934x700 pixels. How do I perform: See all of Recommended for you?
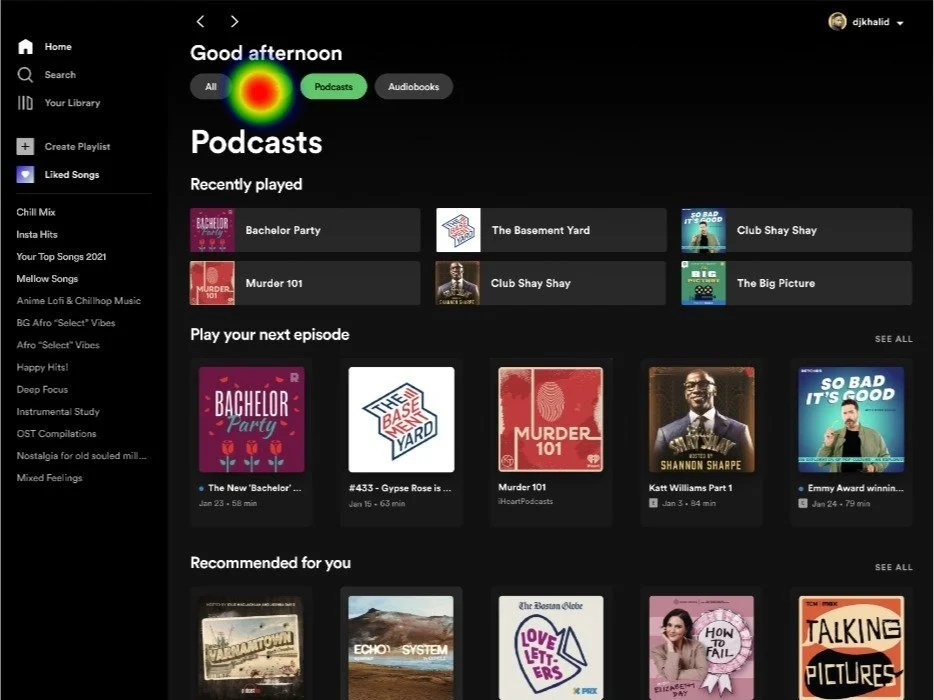point(893,567)
